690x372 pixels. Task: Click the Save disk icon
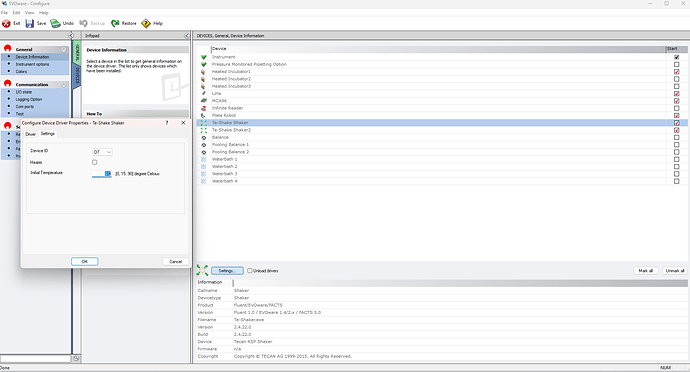29,23
